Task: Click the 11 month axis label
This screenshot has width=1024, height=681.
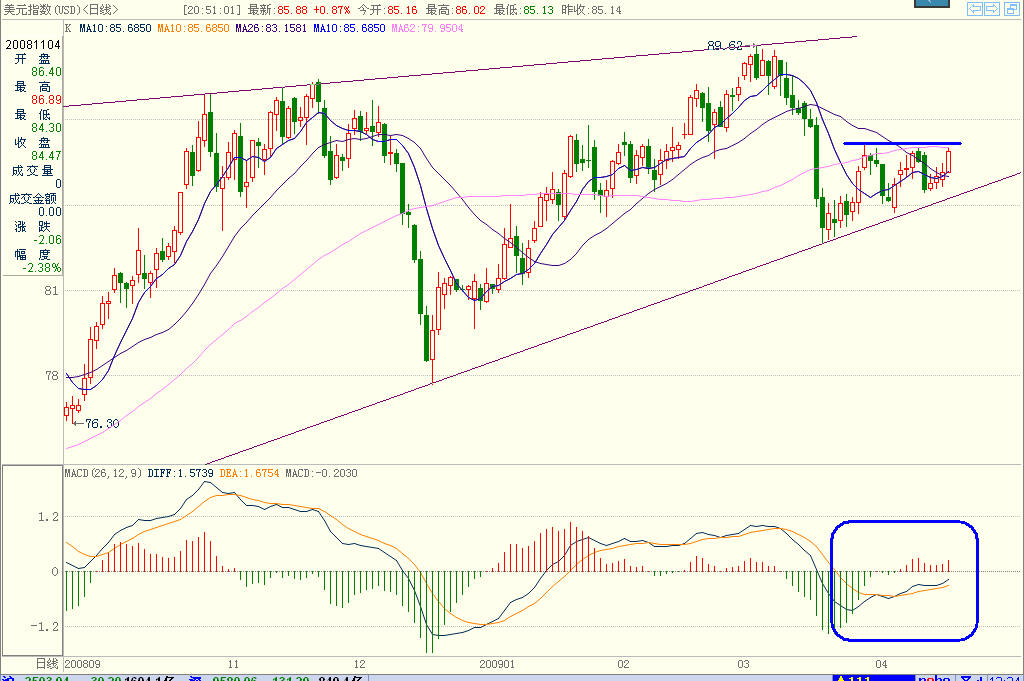Action: [x=233, y=664]
